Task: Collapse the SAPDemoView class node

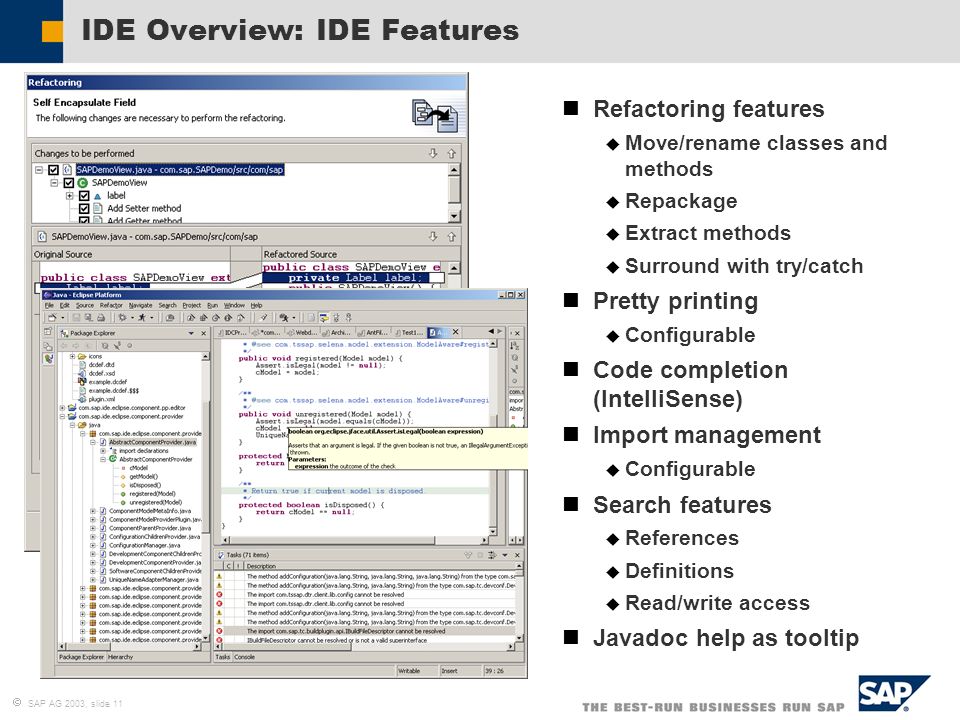Action: pos(54,182)
